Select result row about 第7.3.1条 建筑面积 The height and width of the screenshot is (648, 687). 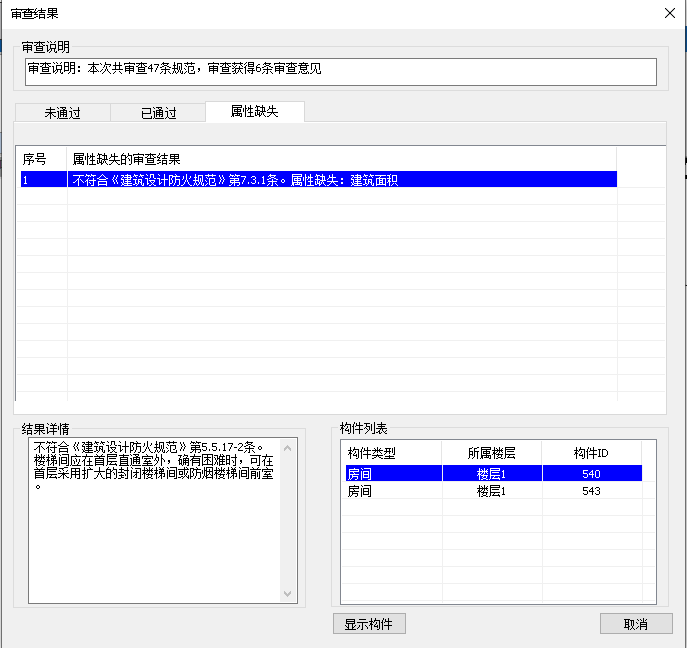pyautogui.click(x=319, y=180)
